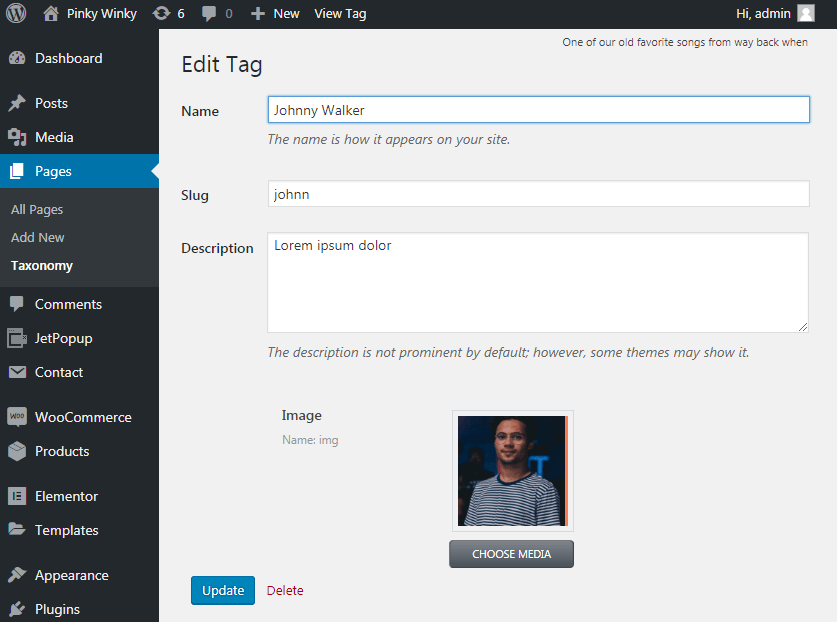Click the plus icon next to New
This screenshot has height=622, width=837.
coord(258,14)
